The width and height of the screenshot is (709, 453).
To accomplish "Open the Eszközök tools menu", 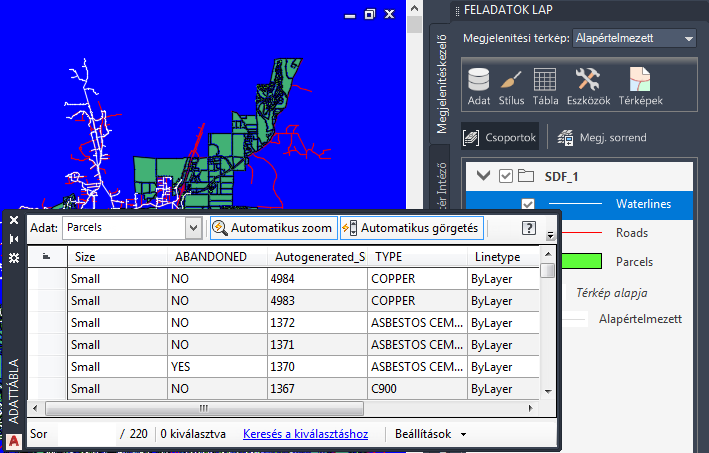I will [588, 86].
